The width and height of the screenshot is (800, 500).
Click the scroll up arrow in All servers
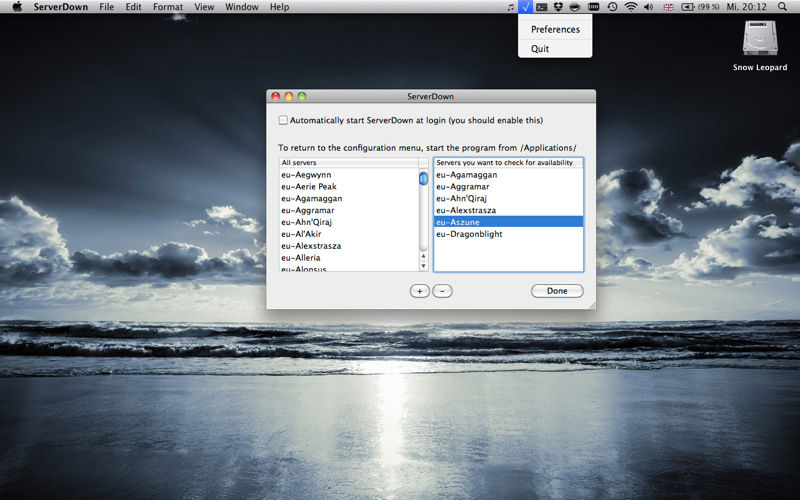click(x=423, y=256)
